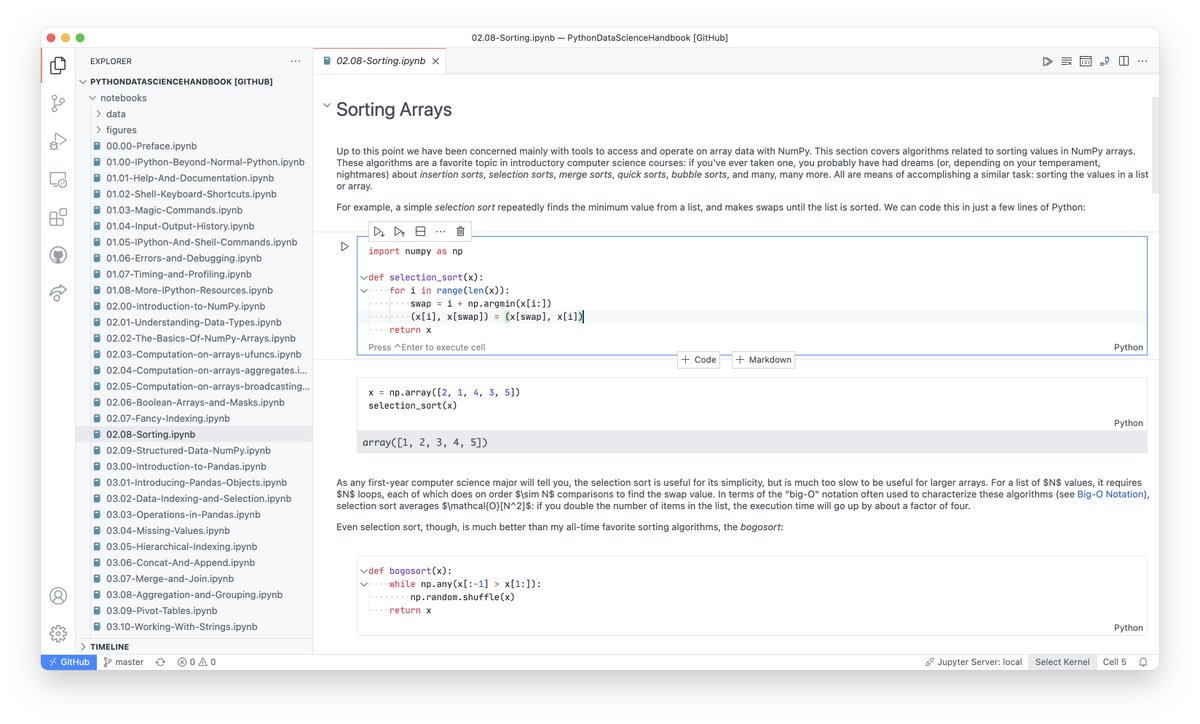Open more cell actions in cell toolbar

(x=440, y=231)
